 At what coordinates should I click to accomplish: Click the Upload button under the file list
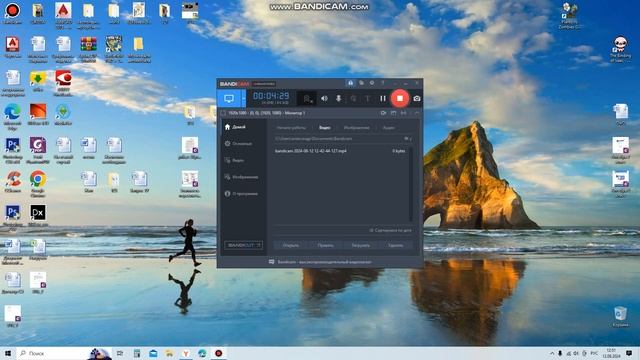(361, 245)
